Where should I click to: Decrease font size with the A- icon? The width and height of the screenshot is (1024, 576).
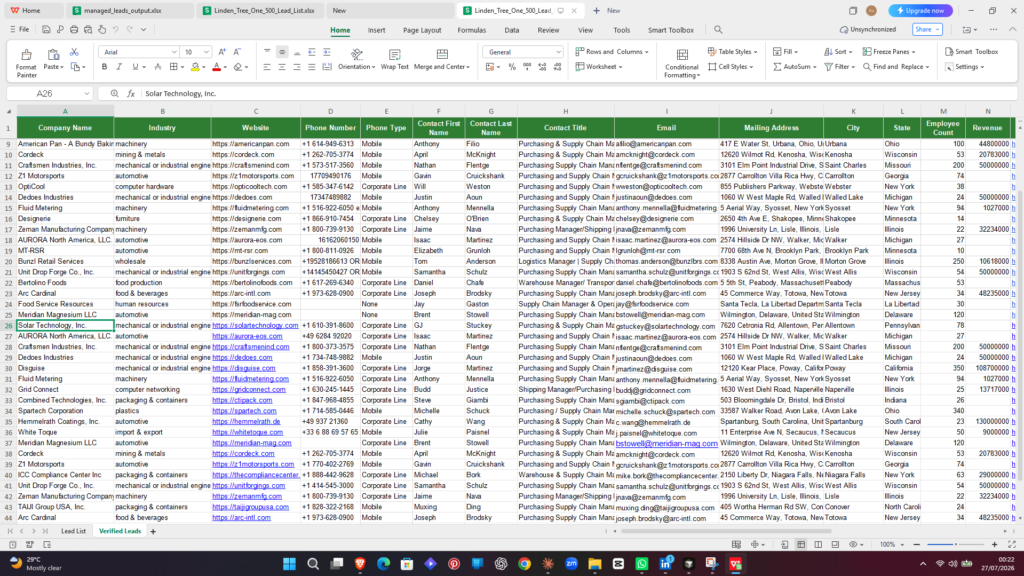pyautogui.click(x=237, y=52)
